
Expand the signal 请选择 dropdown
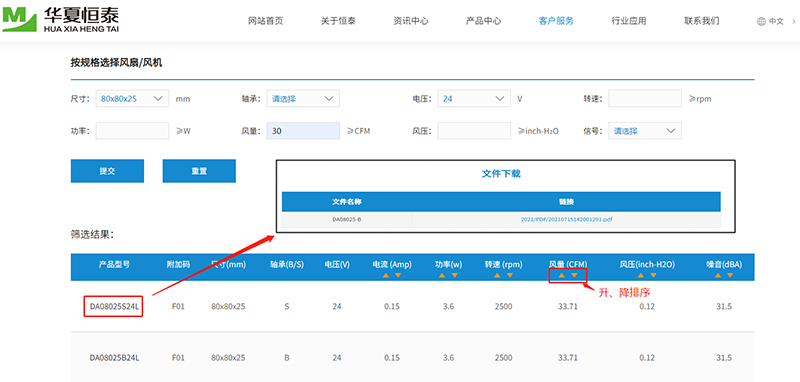coord(645,131)
